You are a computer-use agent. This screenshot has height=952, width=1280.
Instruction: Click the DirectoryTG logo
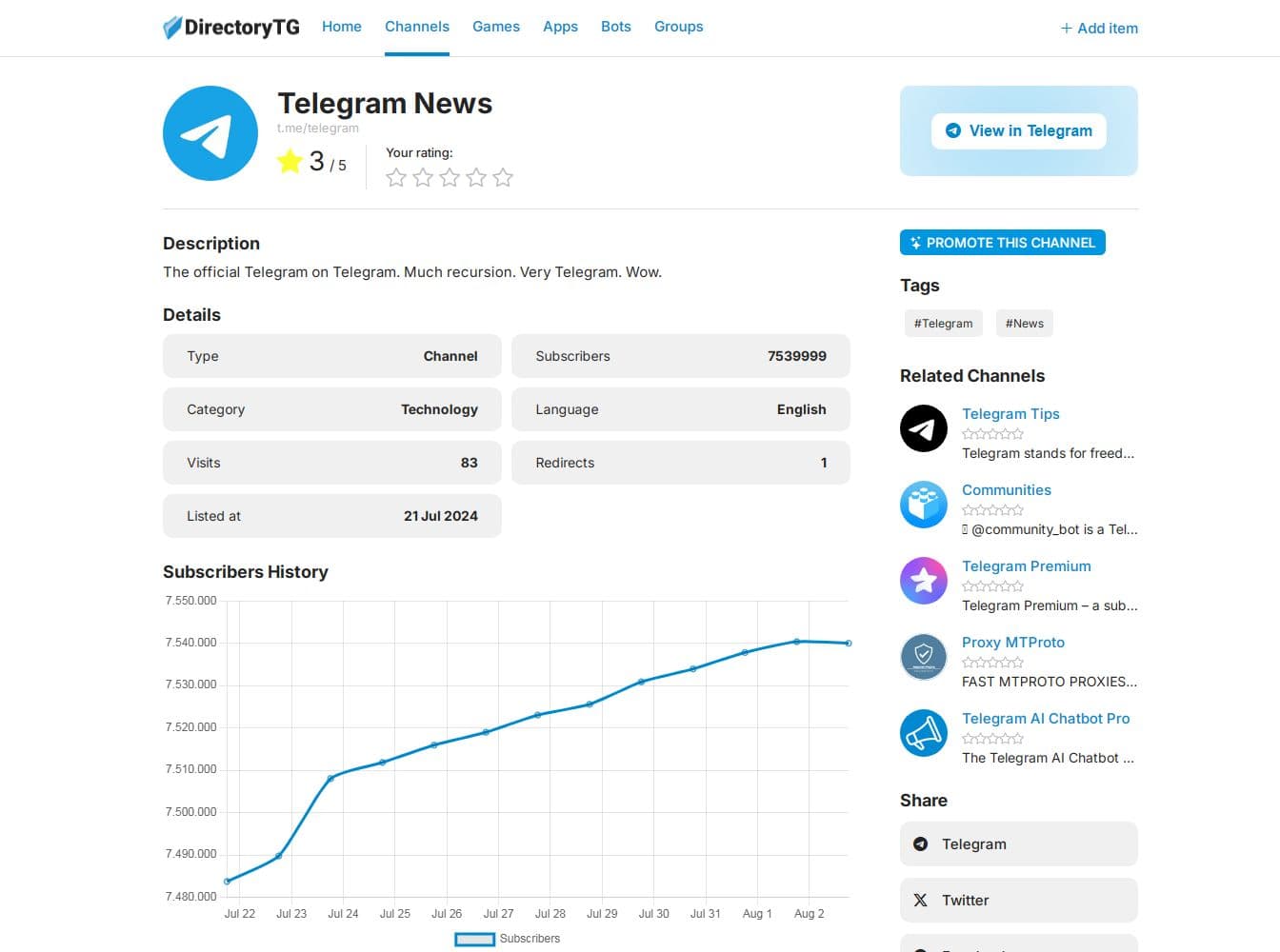click(x=231, y=28)
